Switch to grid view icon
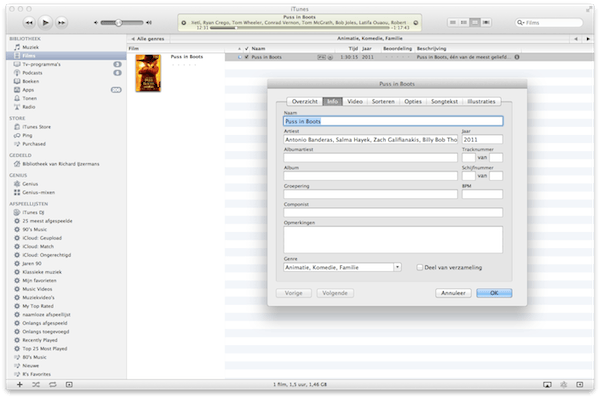600x398 pixels. [x=474, y=23]
